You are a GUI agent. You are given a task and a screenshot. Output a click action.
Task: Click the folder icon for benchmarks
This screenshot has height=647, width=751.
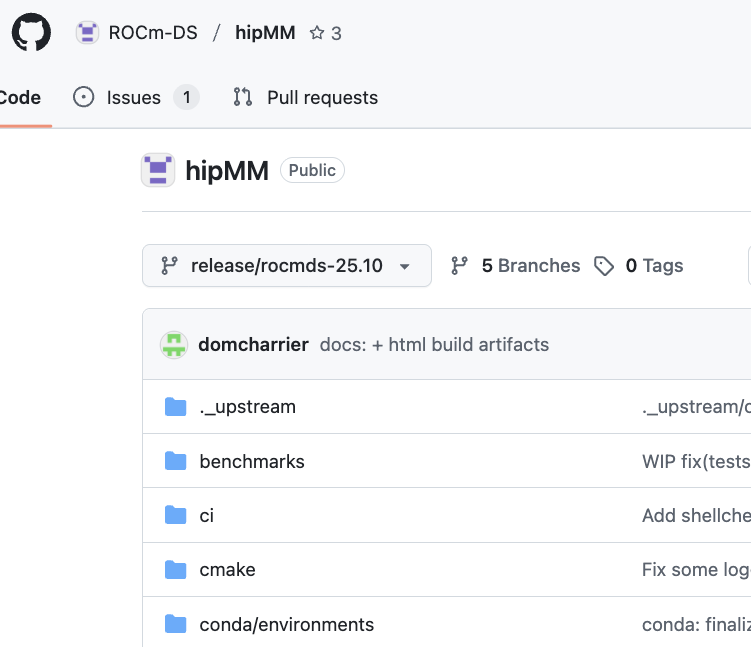(175, 461)
